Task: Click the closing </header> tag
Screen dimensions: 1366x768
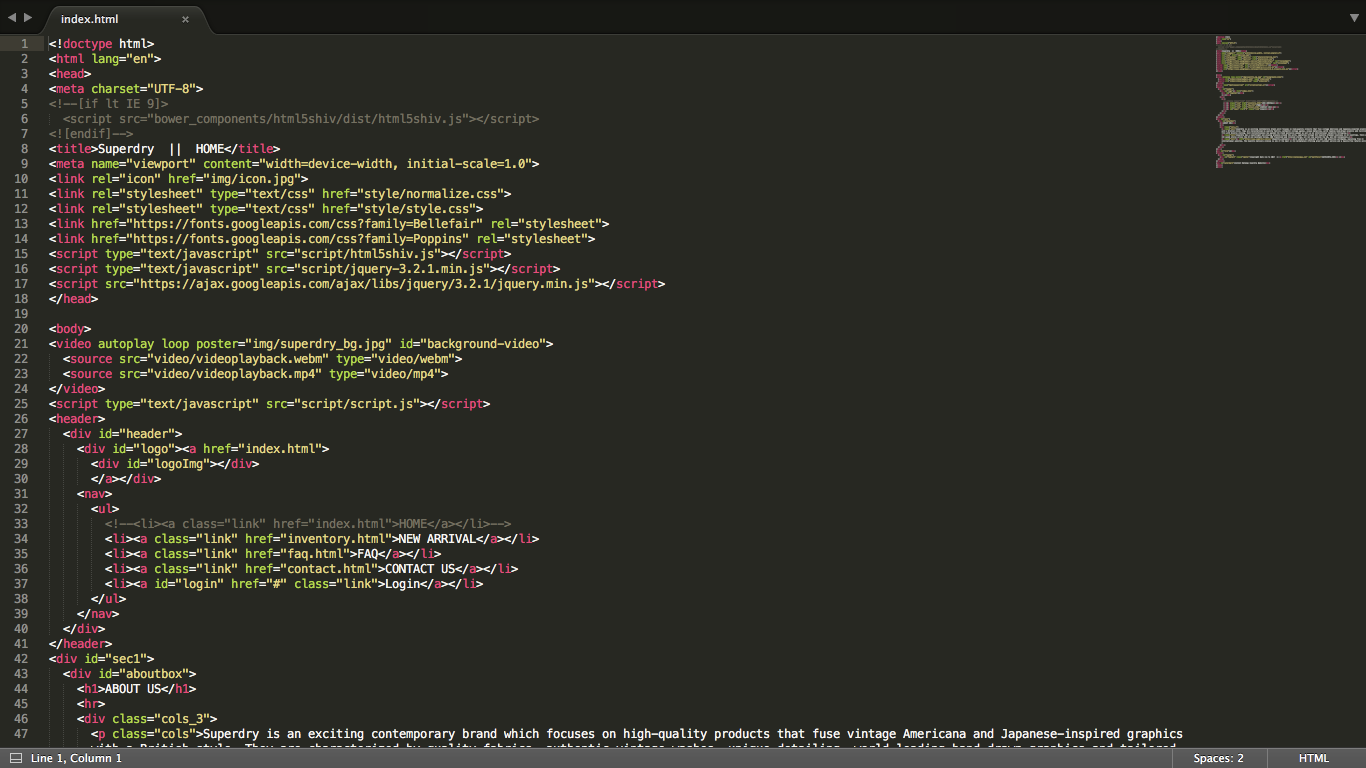Action: (x=80, y=644)
